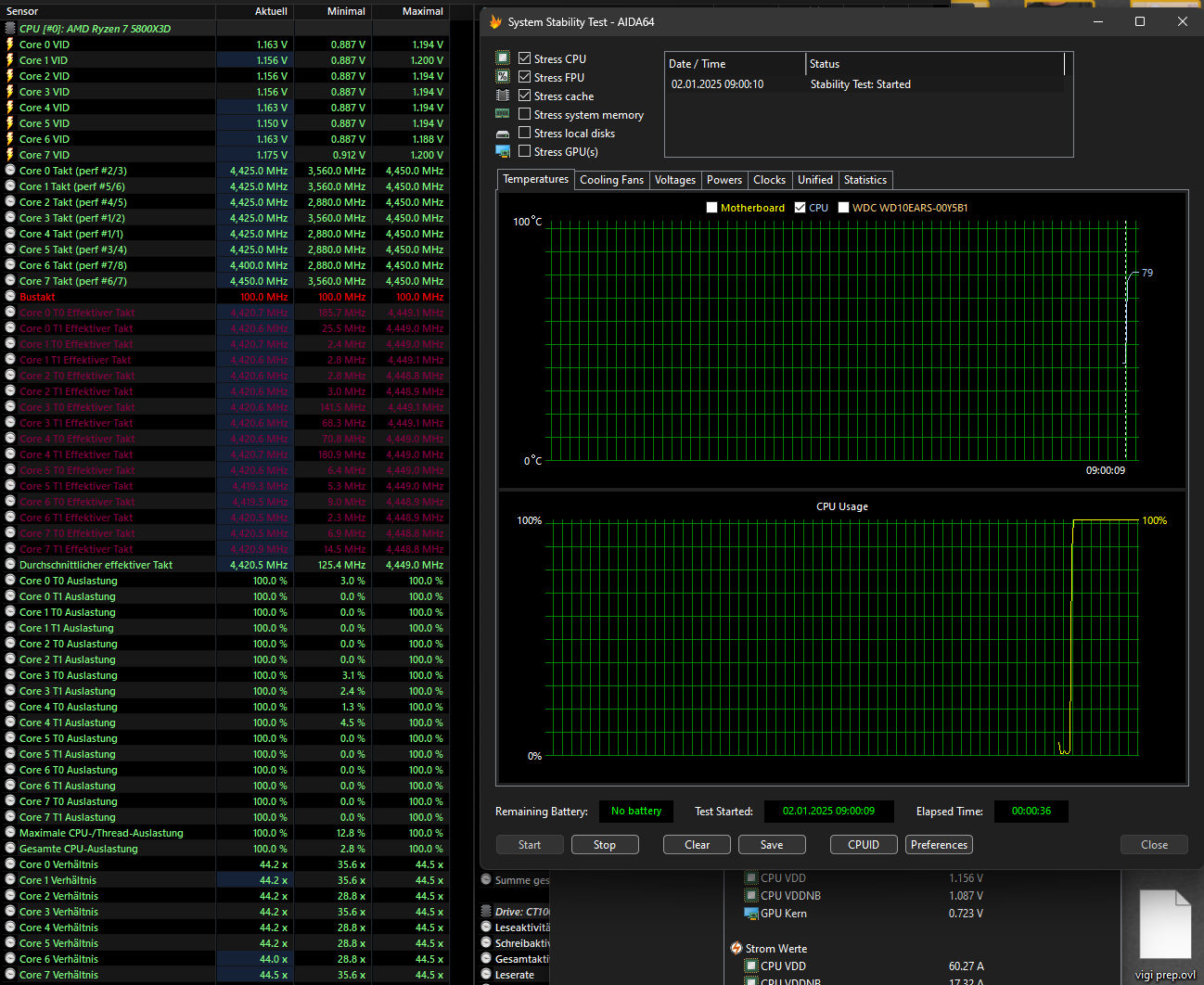This screenshot has width=1204, height=985.
Task: Open the Voltages tab
Action: [x=675, y=180]
